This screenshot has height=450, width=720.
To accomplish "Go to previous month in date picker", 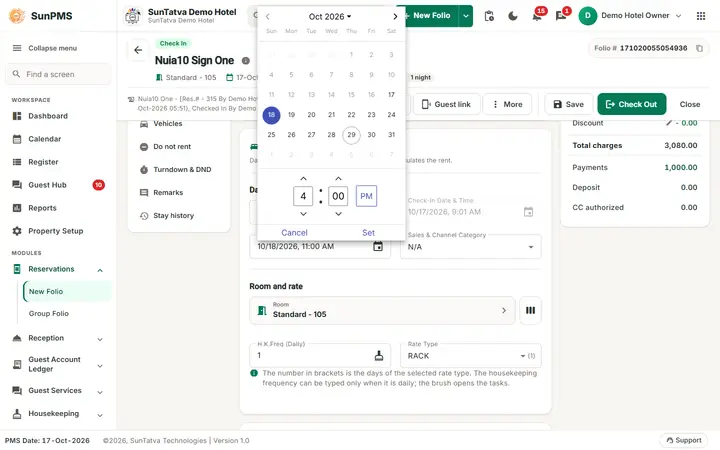I will (x=268, y=17).
